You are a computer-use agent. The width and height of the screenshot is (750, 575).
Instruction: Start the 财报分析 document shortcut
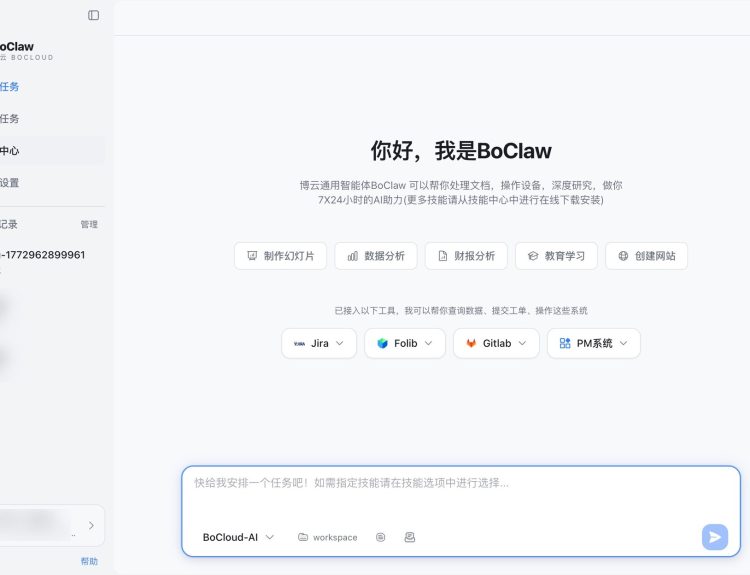[x=466, y=256]
